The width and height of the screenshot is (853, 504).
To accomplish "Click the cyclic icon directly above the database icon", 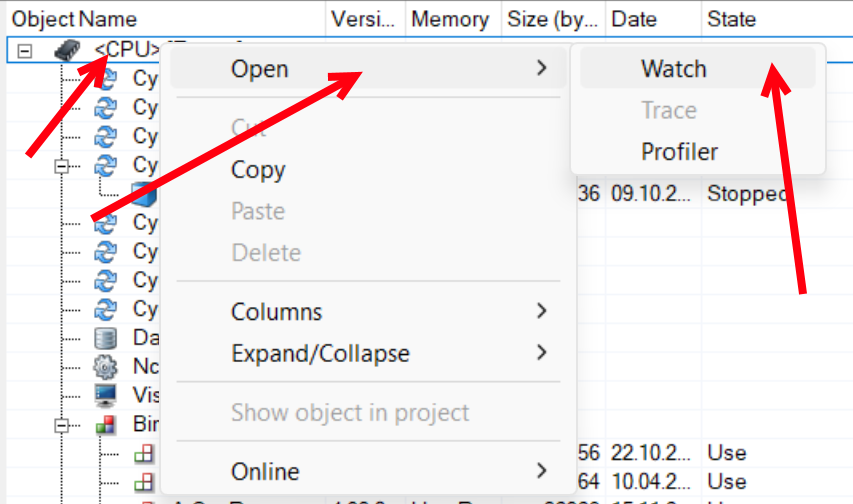I will coord(105,309).
